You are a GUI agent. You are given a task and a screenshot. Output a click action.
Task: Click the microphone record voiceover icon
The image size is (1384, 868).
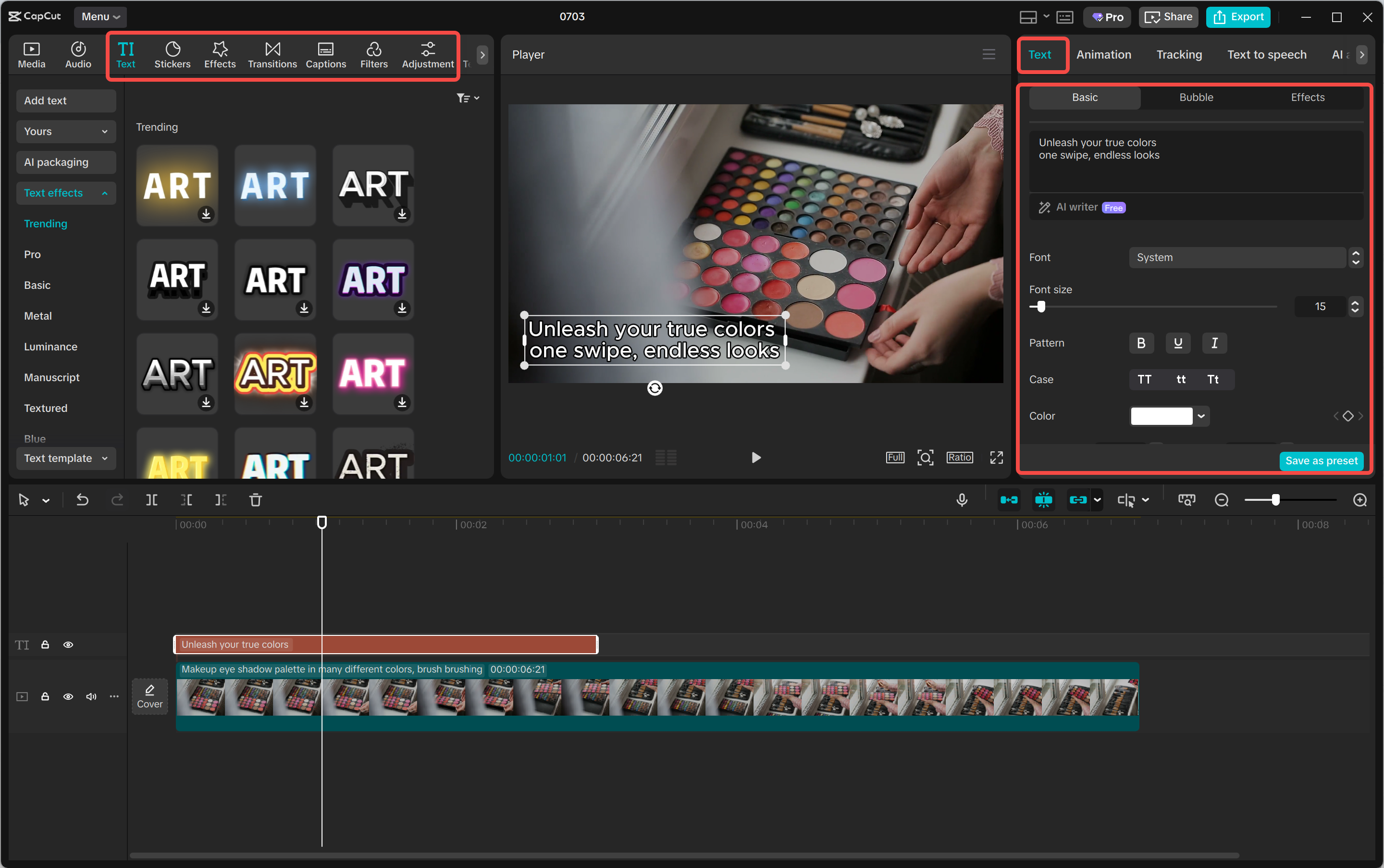pos(962,500)
